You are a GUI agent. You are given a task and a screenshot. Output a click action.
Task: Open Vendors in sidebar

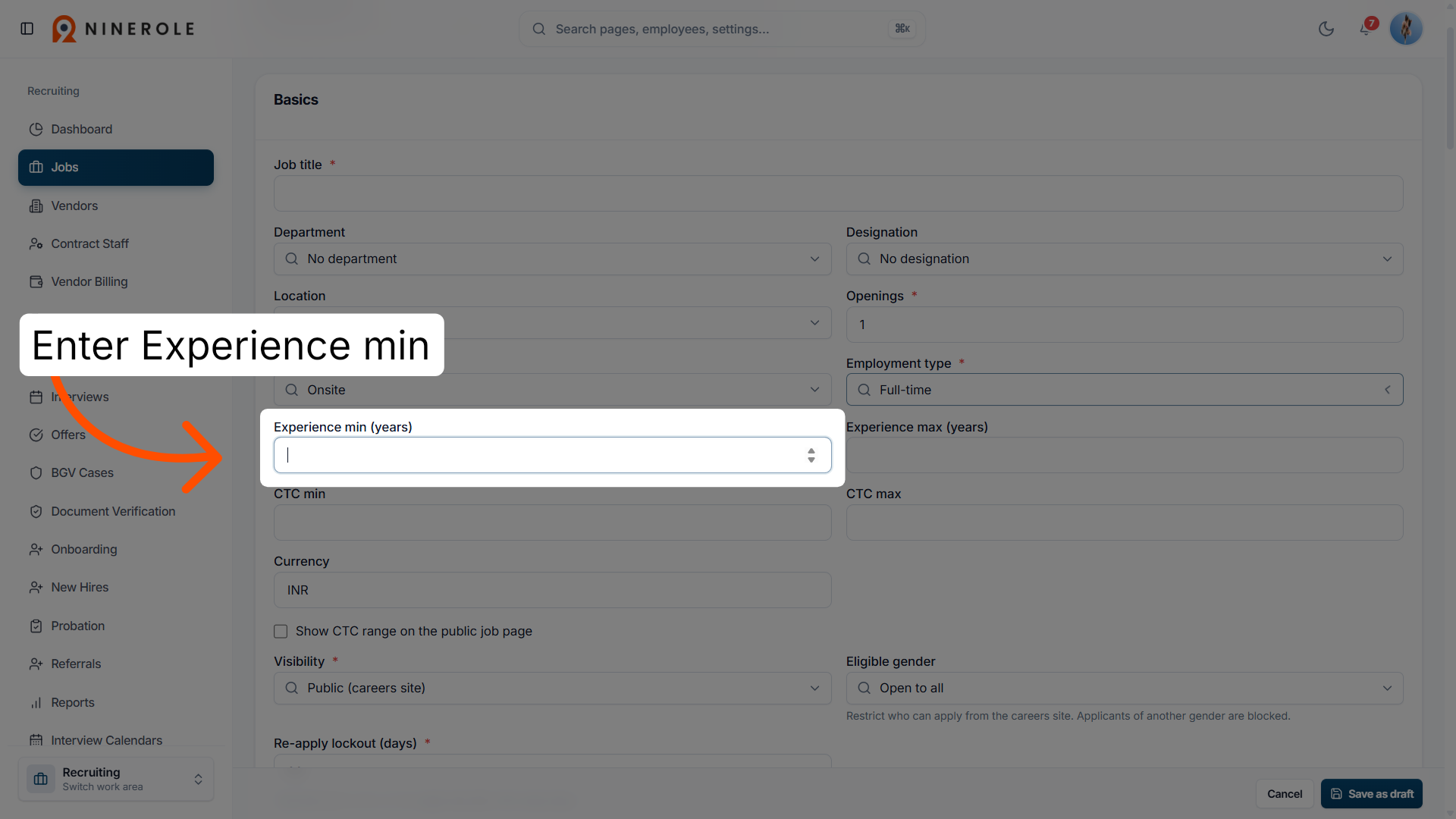coord(116,206)
